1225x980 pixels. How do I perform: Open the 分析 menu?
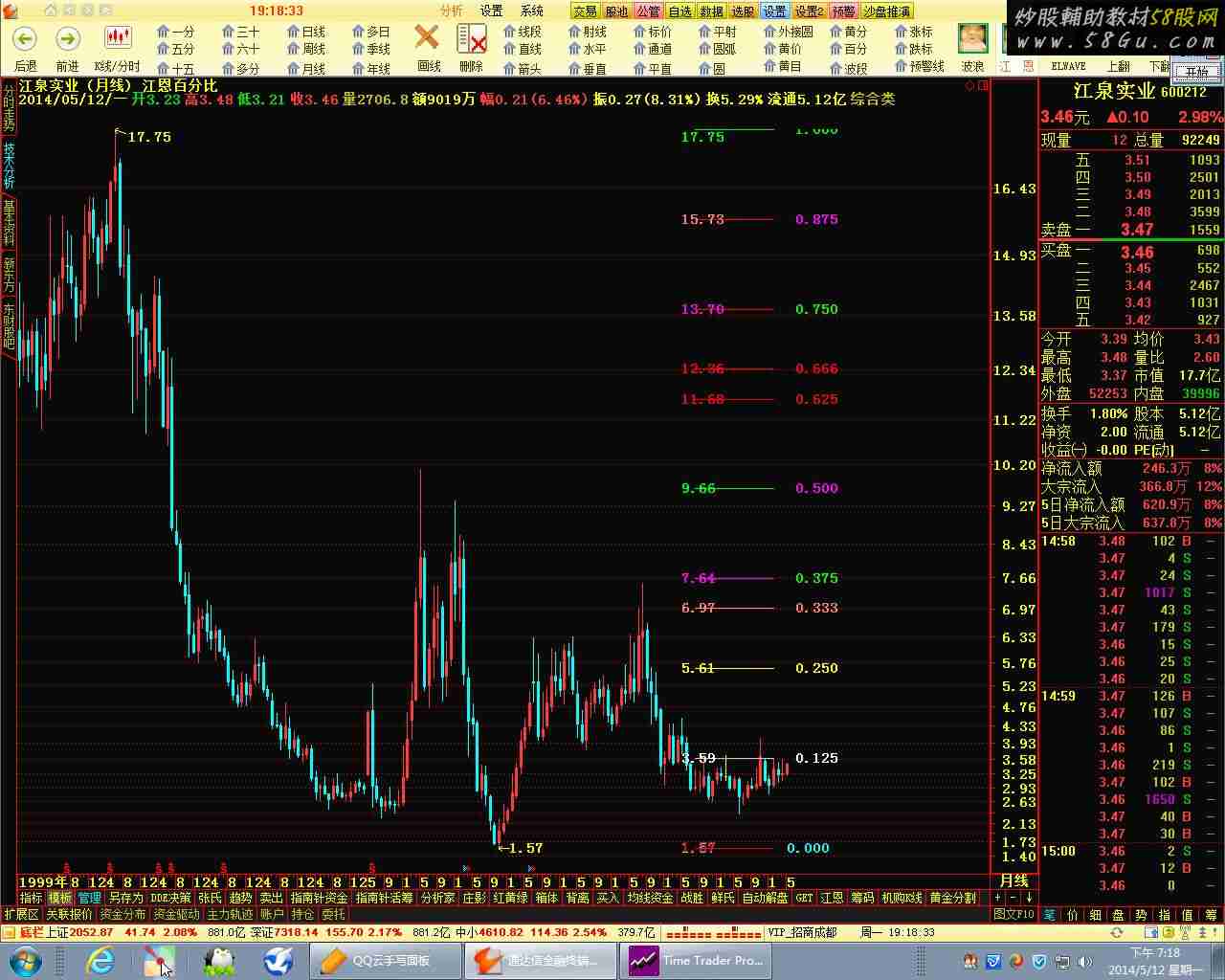click(451, 11)
